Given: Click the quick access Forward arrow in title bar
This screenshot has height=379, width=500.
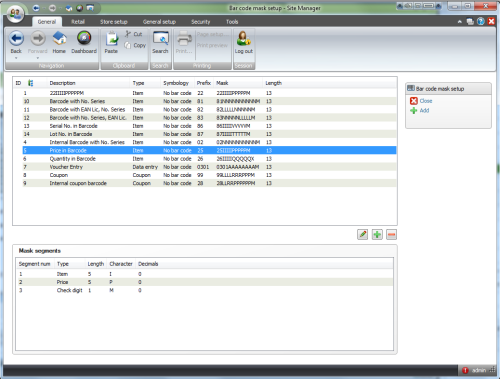Looking at the screenshot, I should [52, 8].
